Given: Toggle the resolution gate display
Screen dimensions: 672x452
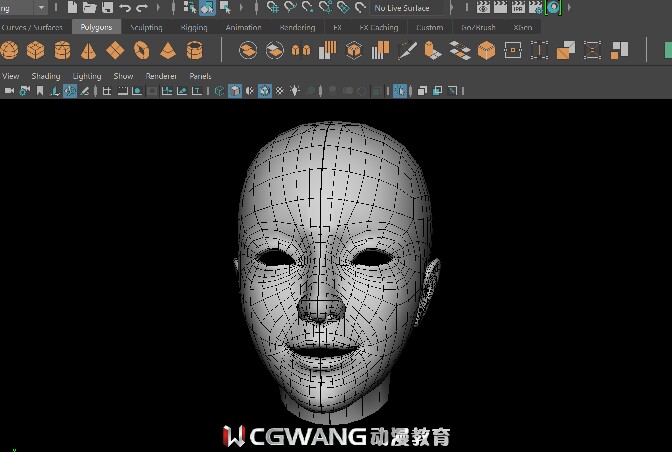Looking at the screenshot, I should point(137,91).
